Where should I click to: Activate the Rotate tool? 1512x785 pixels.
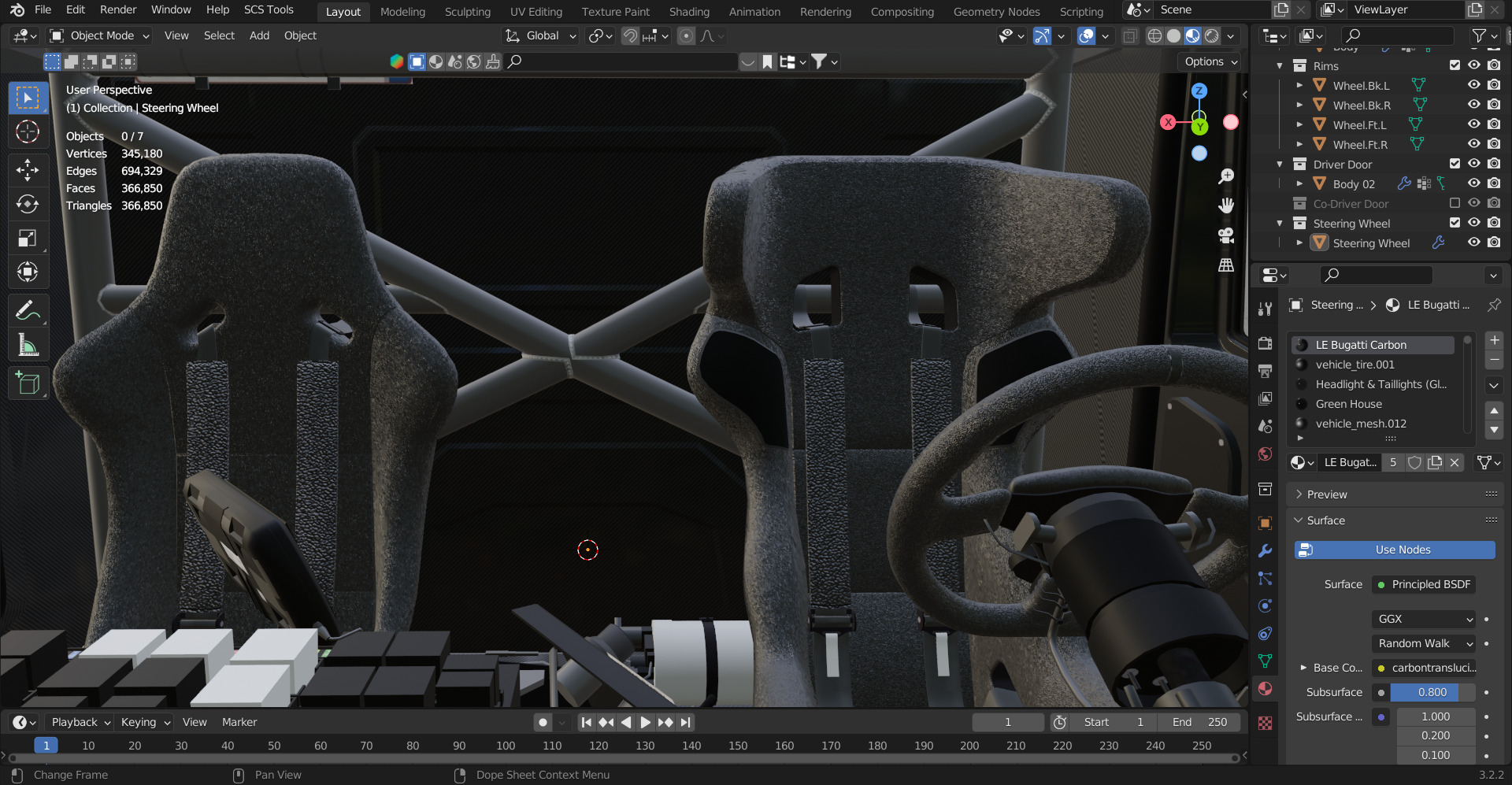tap(28, 204)
